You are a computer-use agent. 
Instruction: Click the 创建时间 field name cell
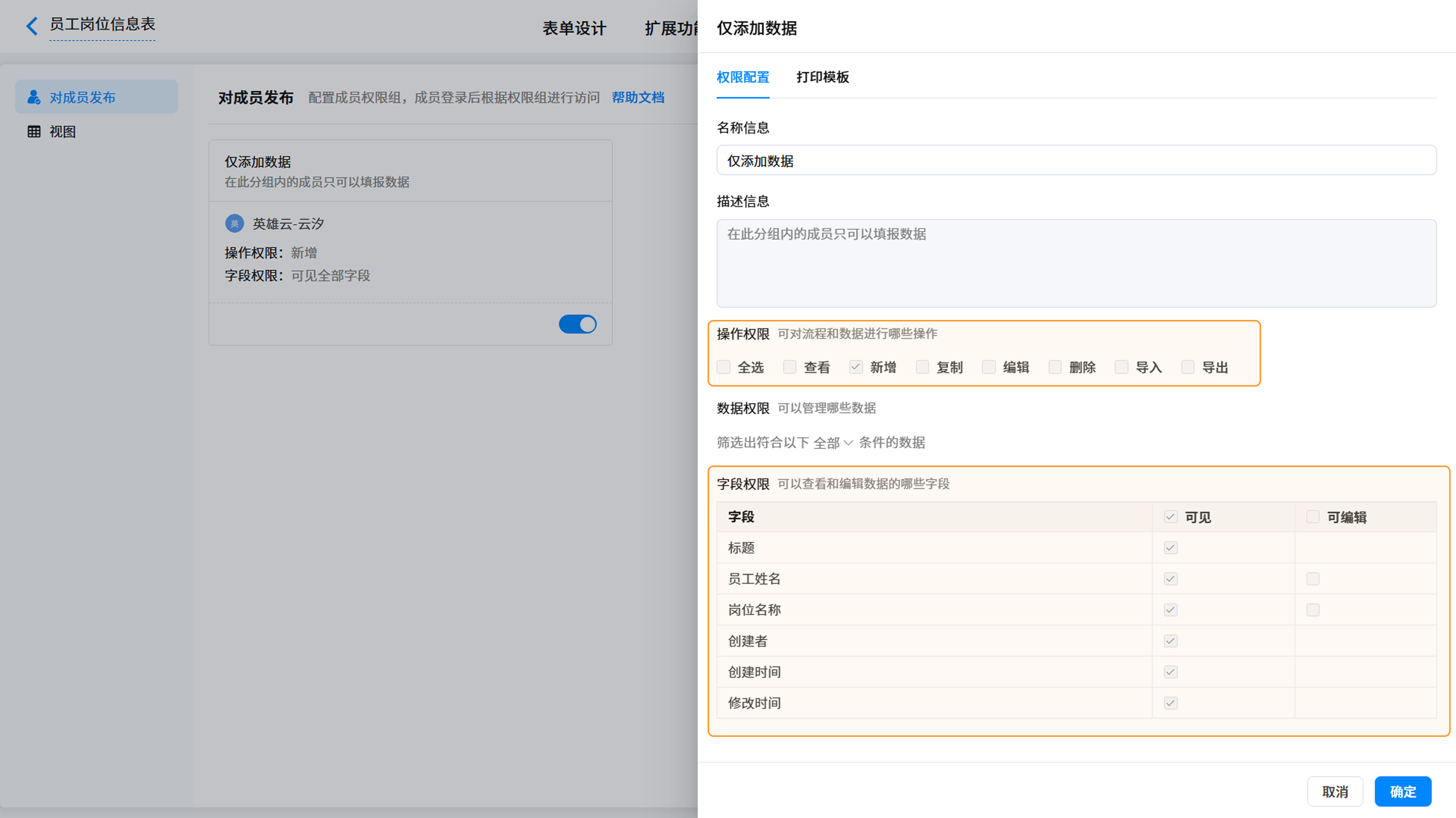pos(934,672)
